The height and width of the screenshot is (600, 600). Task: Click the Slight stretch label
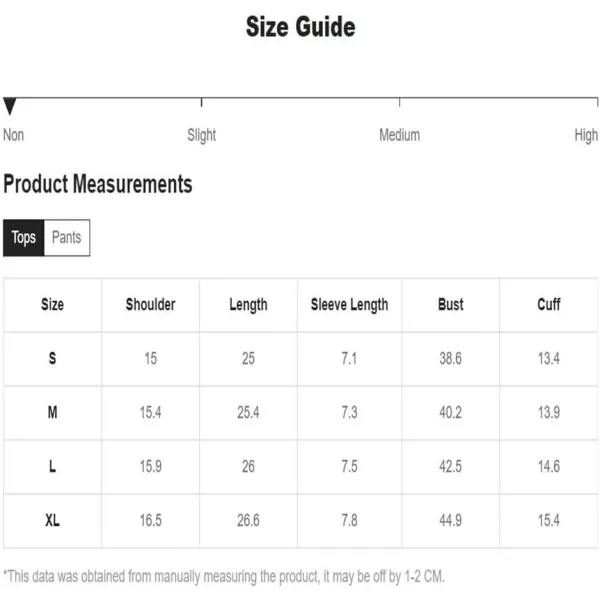(x=202, y=135)
